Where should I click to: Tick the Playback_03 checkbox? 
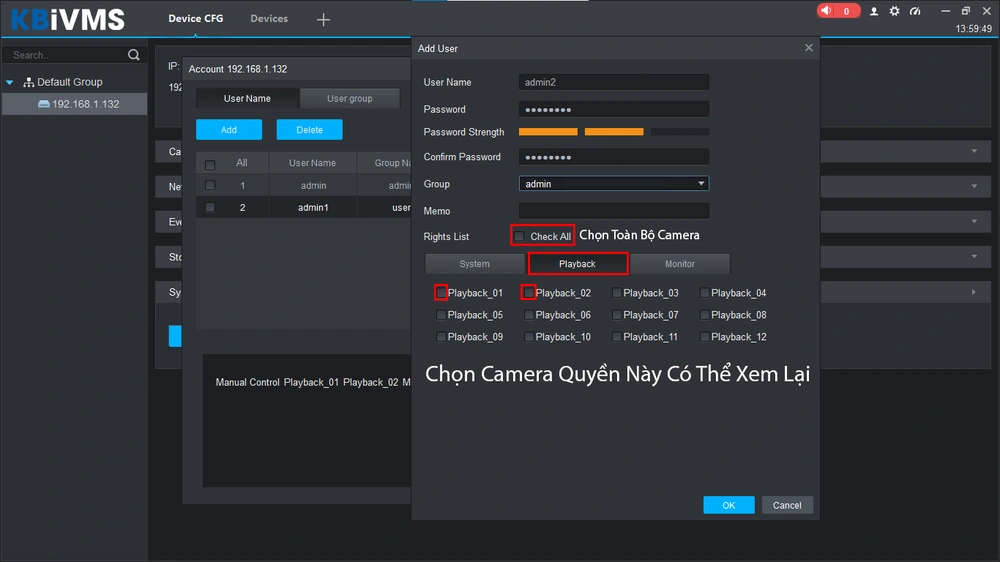pyautogui.click(x=616, y=293)
